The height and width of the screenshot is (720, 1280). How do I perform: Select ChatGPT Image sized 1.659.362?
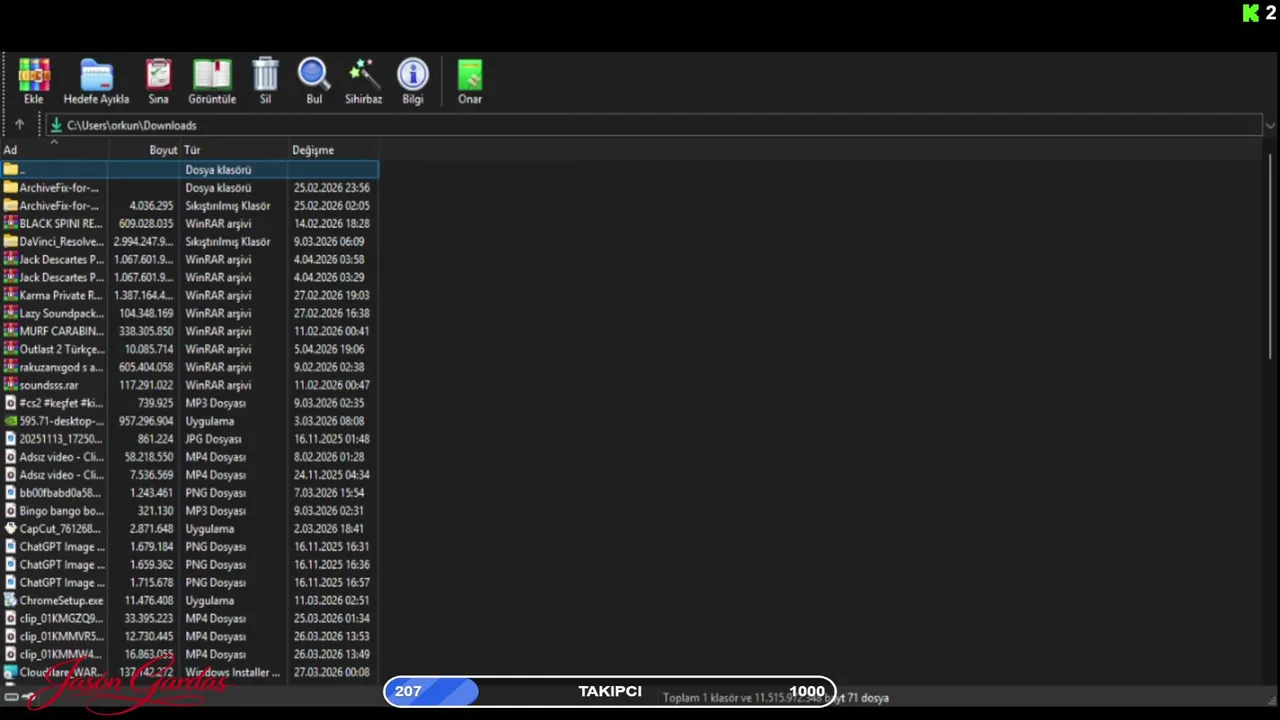coord(189,565)
